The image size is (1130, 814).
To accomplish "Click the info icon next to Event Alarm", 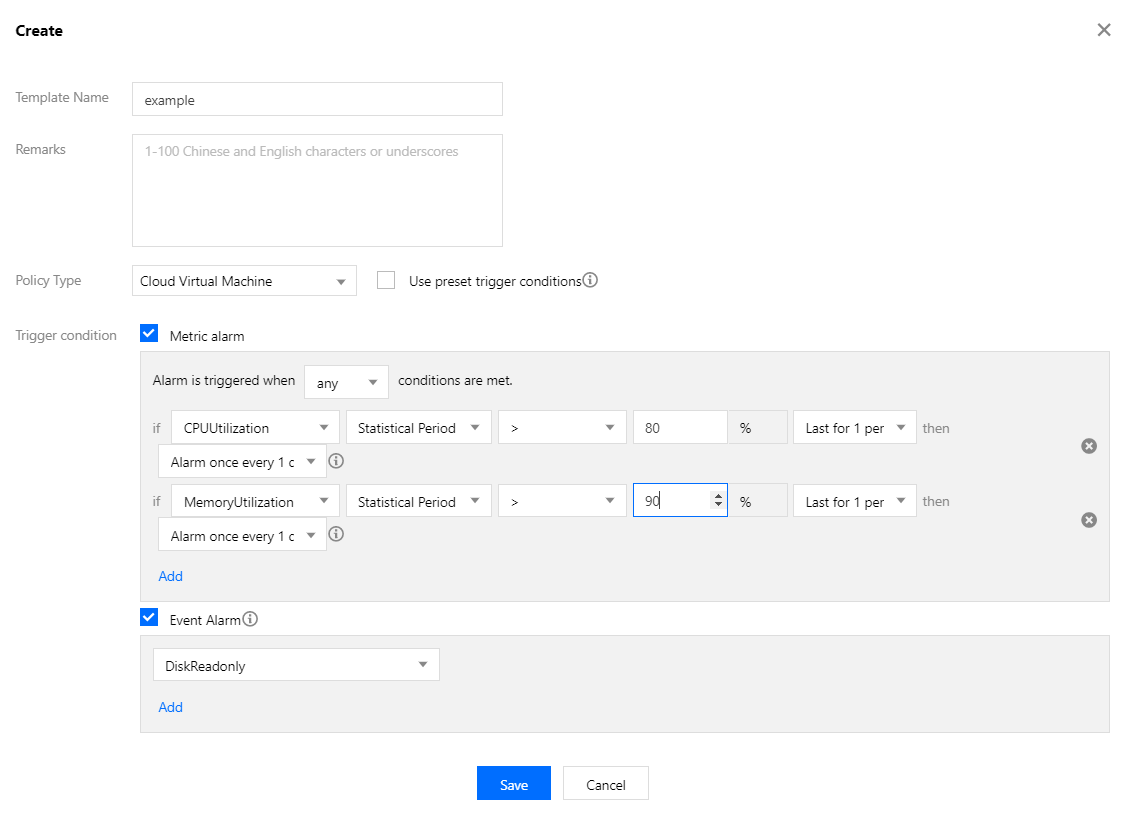I will click(251, 618).
